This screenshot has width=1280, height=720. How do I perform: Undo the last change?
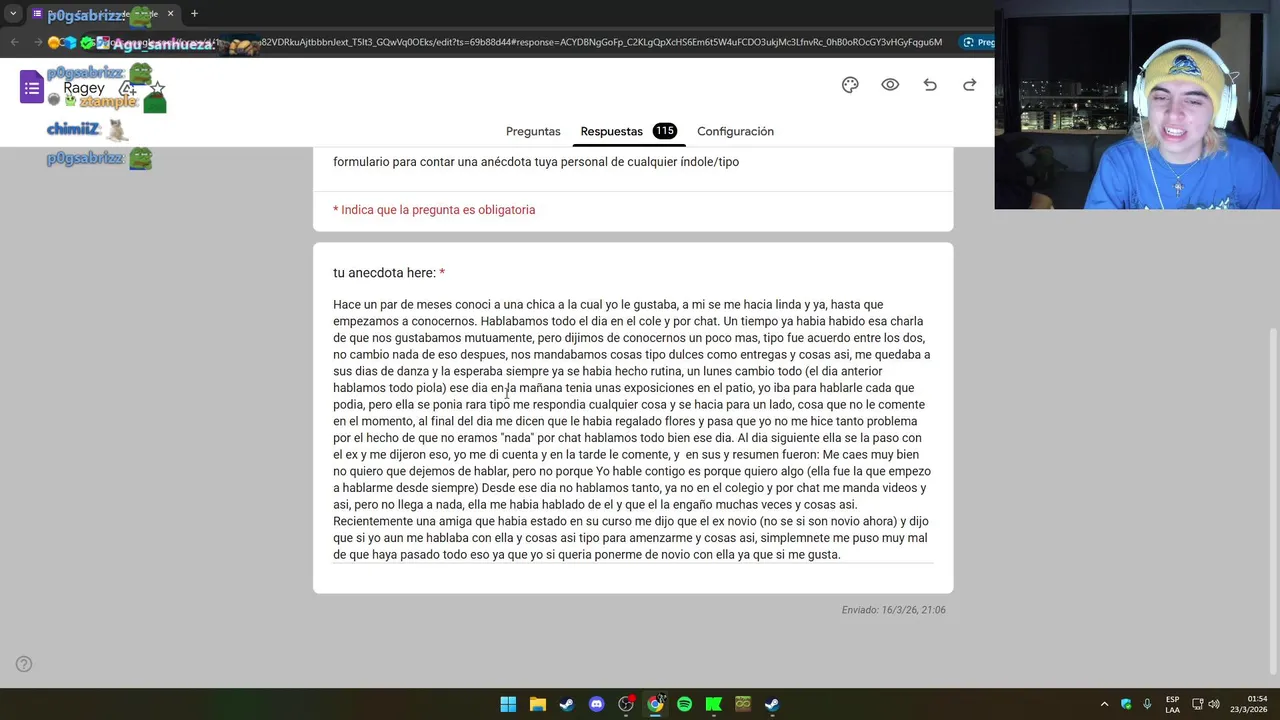coord(930,85)
